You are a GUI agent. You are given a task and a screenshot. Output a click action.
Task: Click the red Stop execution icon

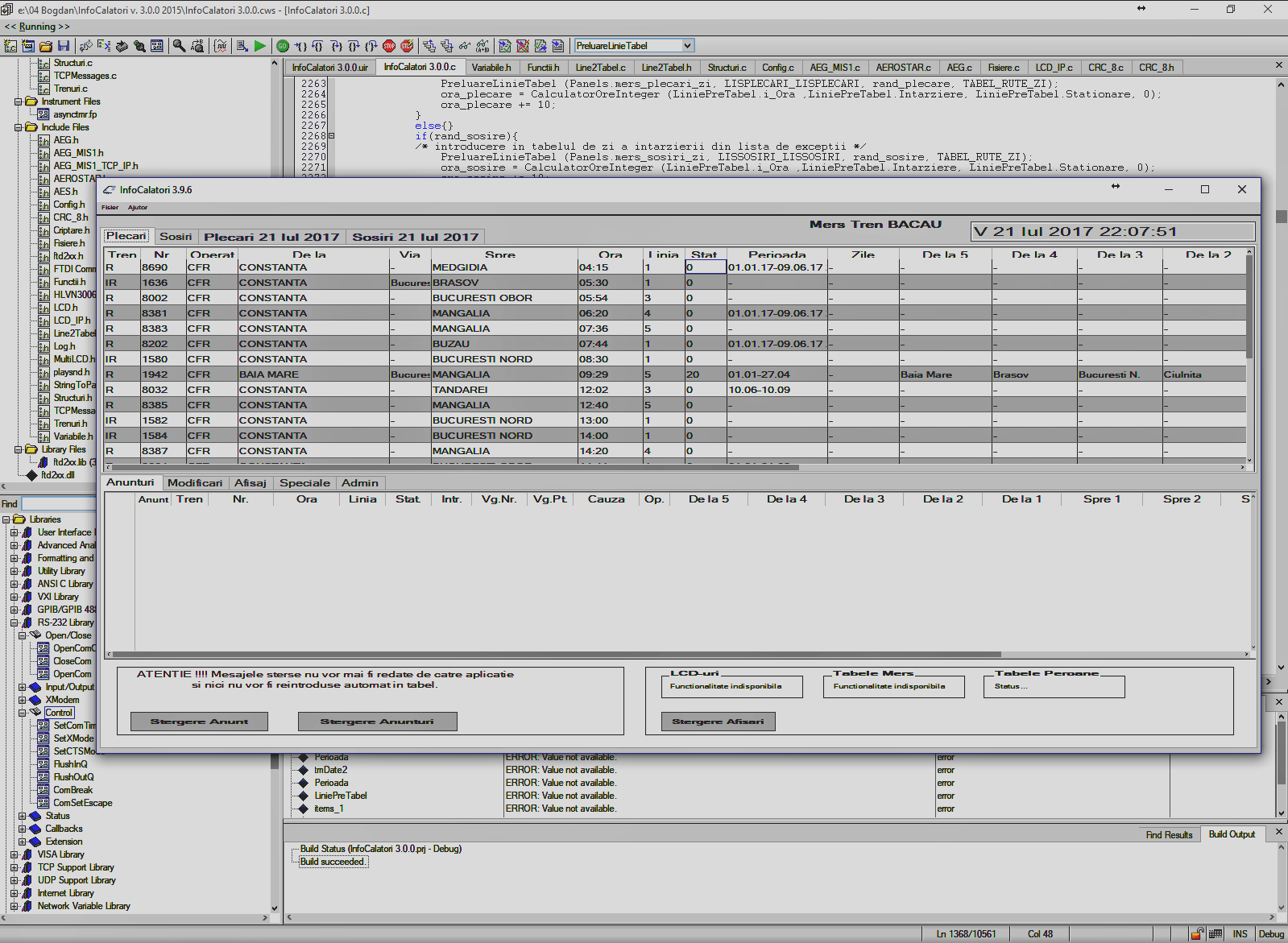click(x=389, y=46)
